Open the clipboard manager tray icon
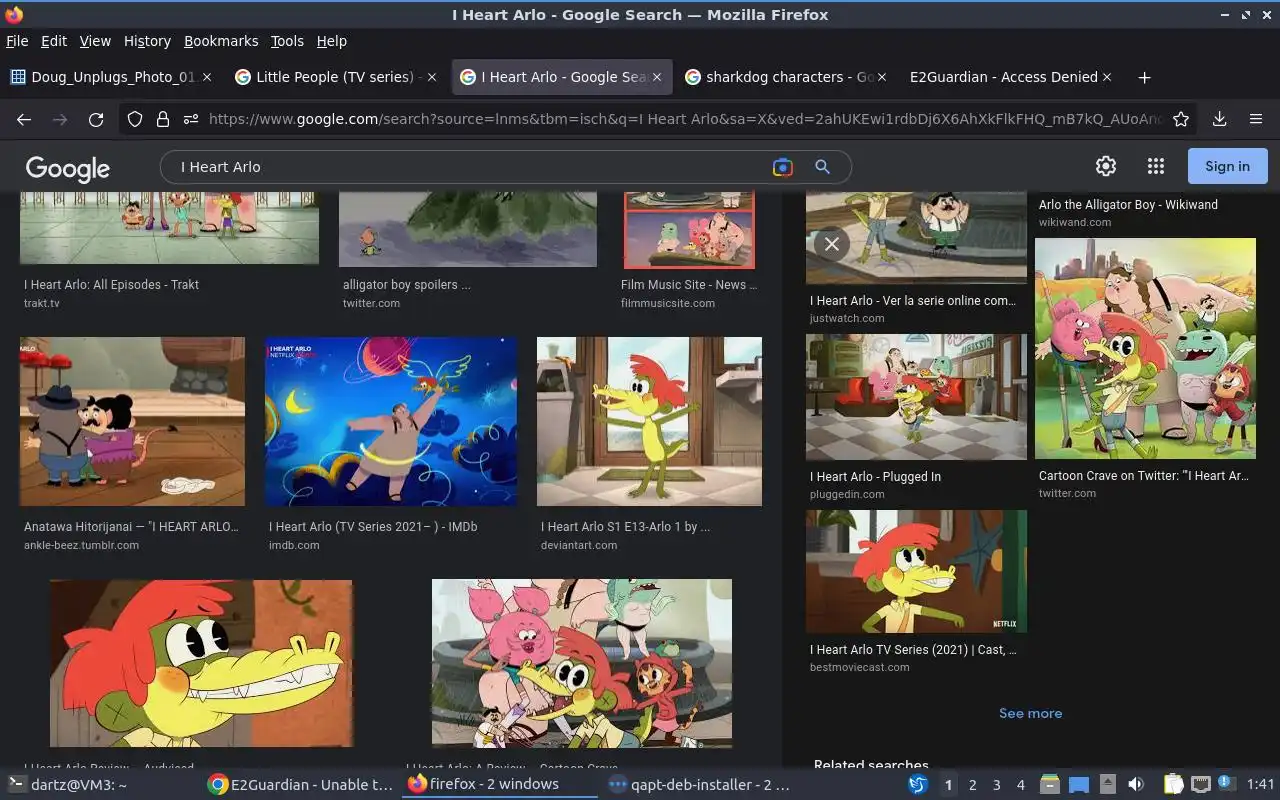 [1173, 785]
